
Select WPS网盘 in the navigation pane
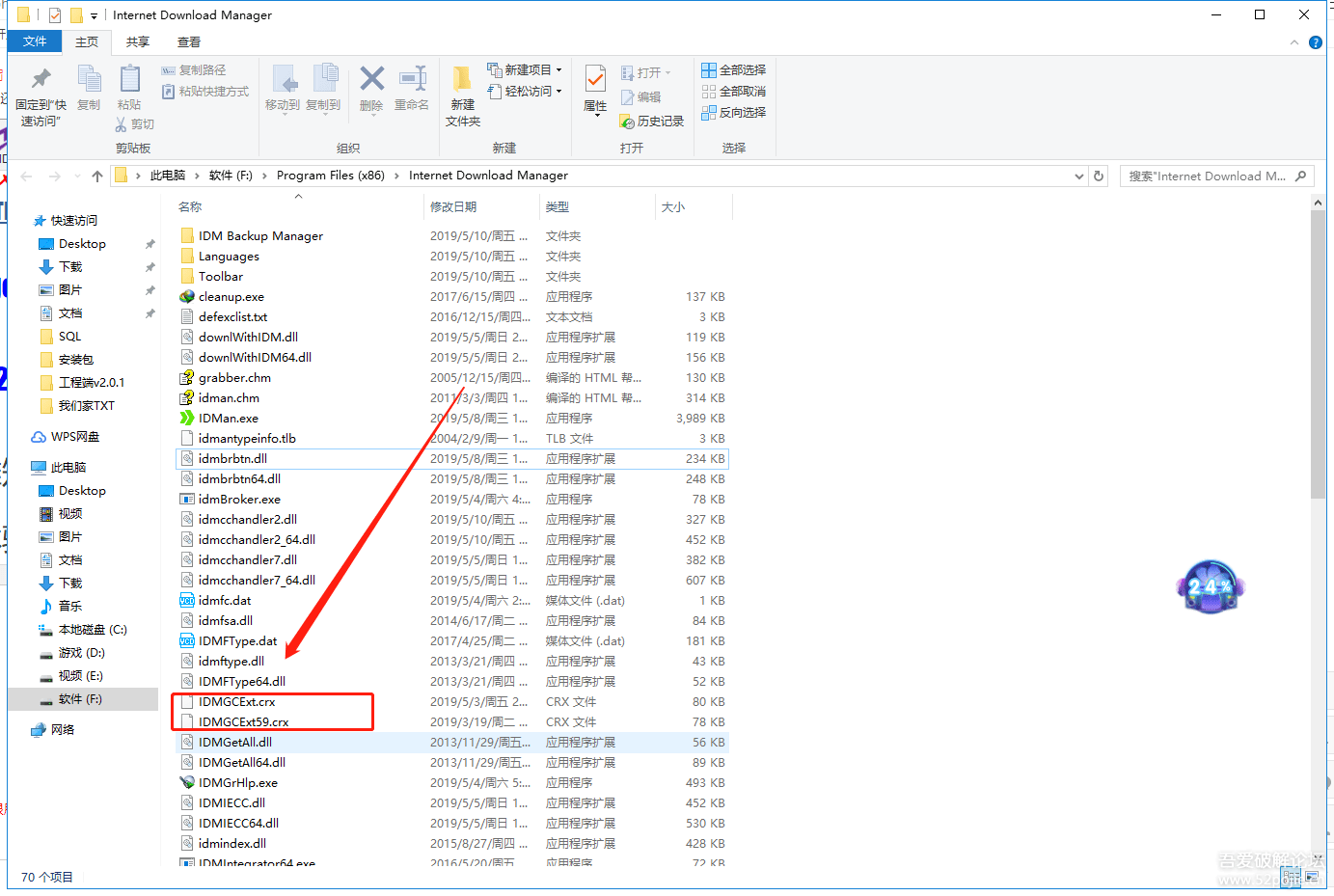coord(75,437)
